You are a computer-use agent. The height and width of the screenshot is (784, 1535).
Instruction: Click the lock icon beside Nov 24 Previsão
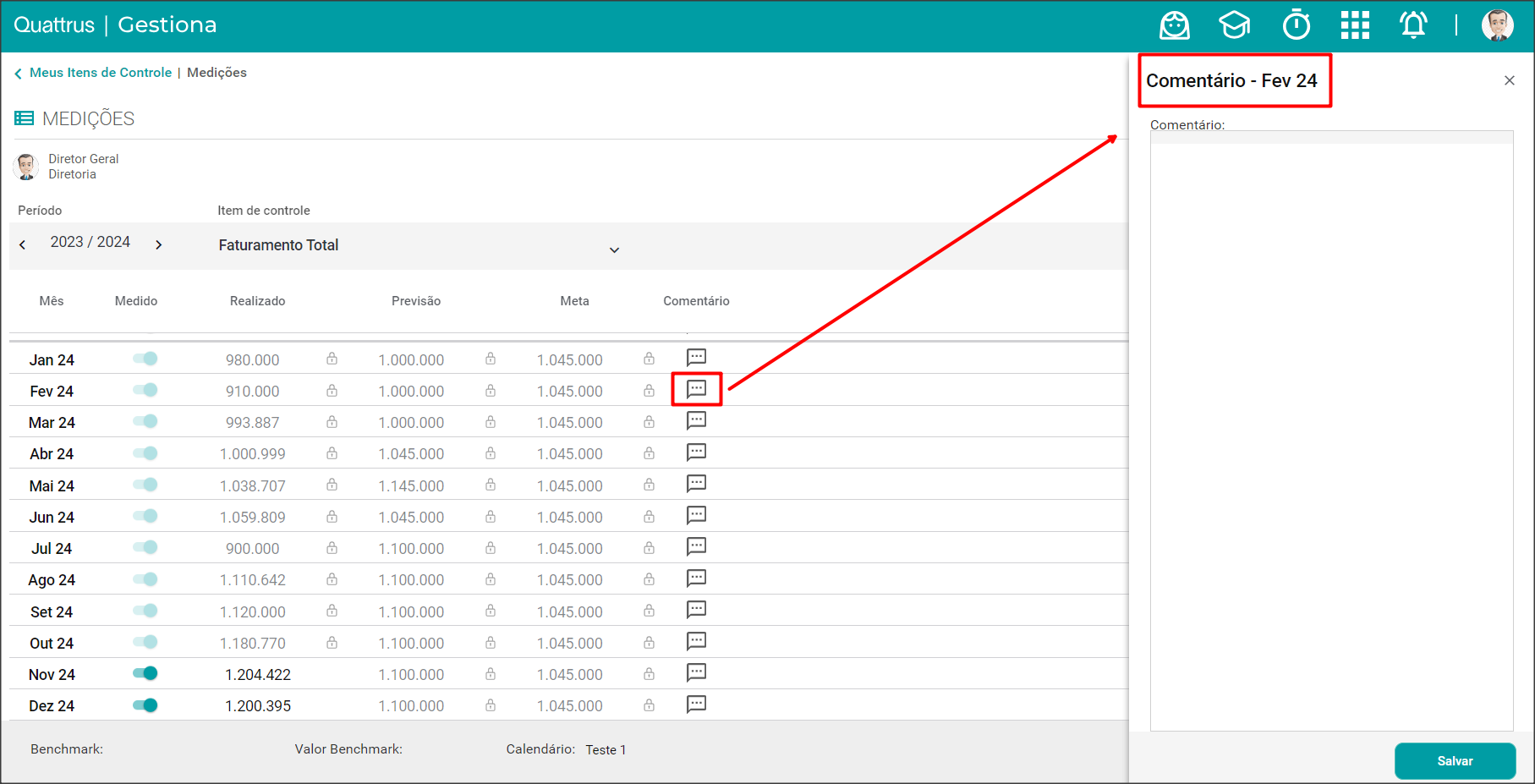[x=491, y=674]
